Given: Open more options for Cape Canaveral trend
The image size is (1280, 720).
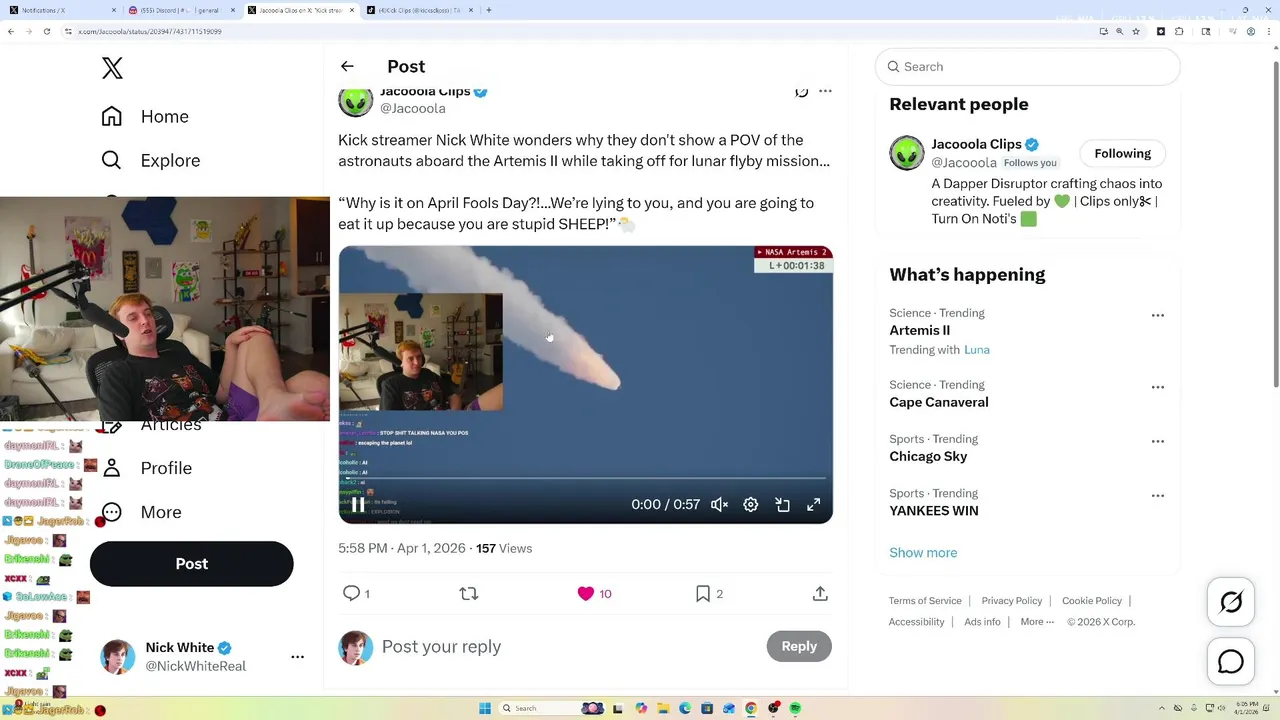Looking at the screenshot, I should (1157, 387).
